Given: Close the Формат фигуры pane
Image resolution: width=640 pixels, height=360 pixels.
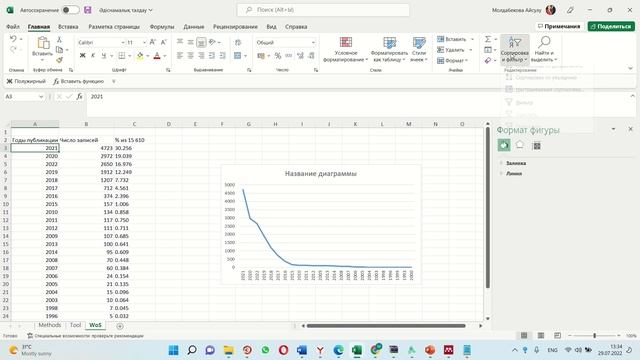Looking at the screenshot, I should click(x=631, y=129).
